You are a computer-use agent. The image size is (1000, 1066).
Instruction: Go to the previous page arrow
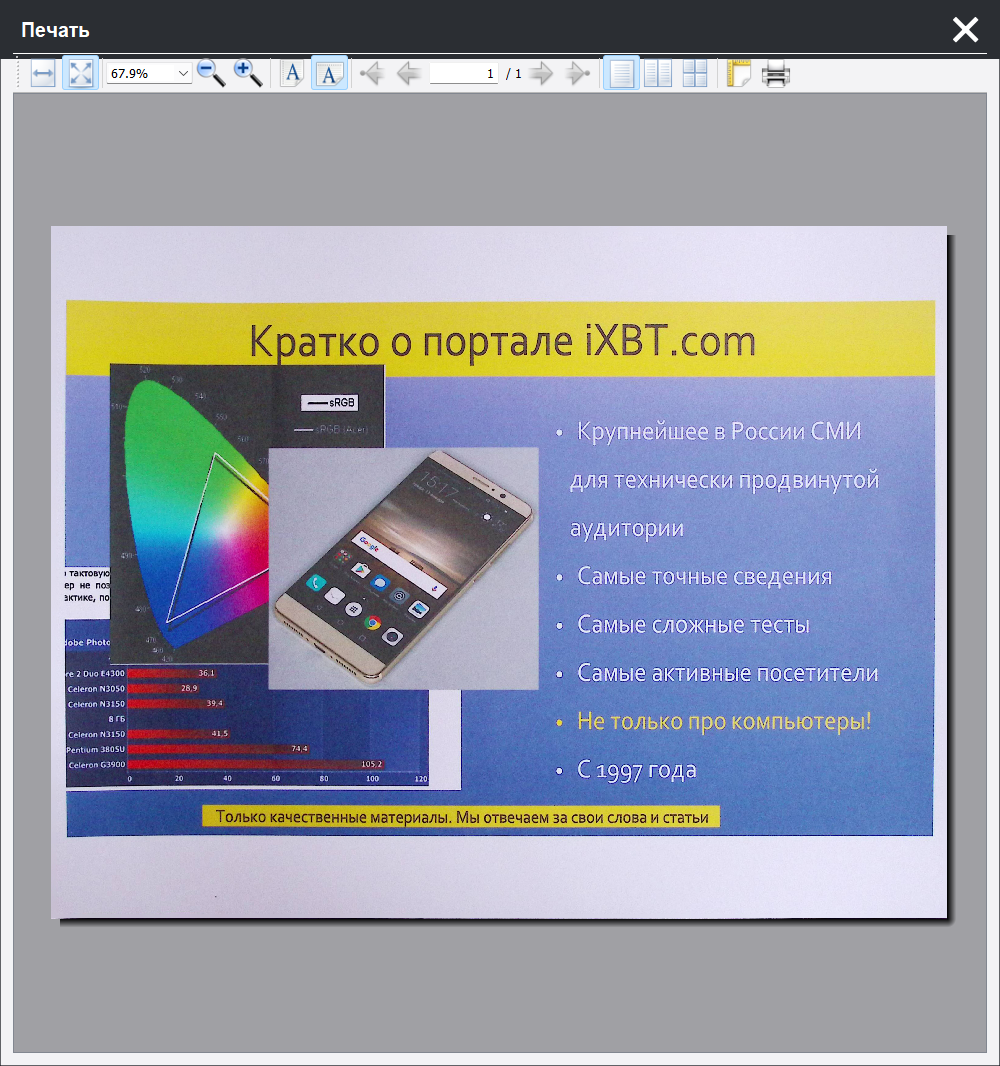coord(408,73)
